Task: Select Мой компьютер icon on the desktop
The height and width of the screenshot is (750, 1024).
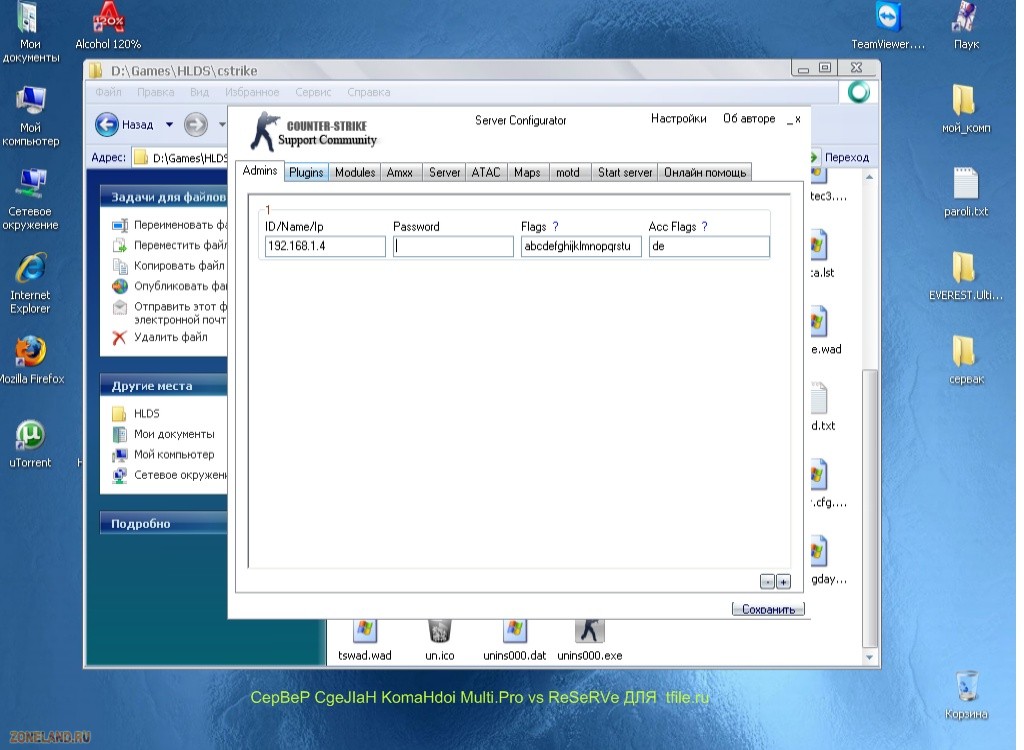Action: [30, 116]
